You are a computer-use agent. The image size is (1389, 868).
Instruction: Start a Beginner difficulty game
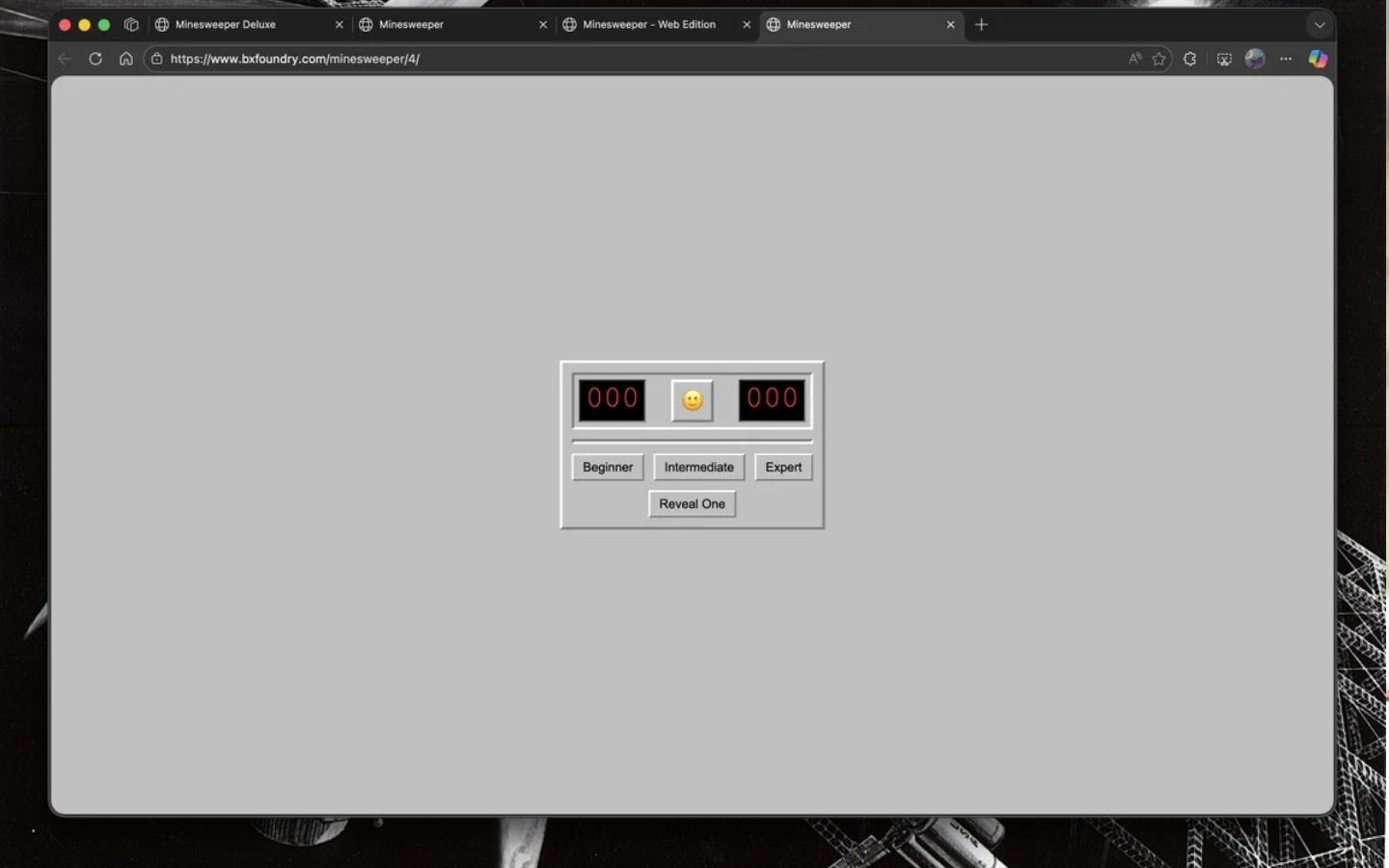(608, 467)
